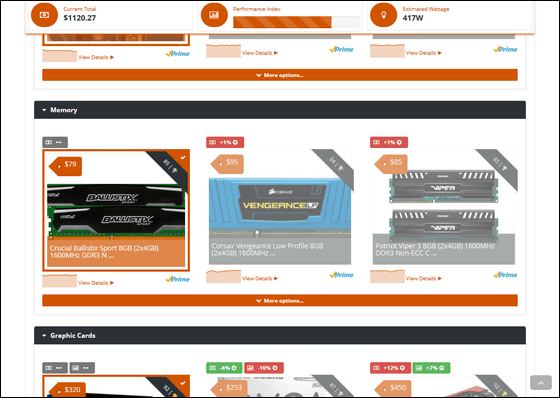
Task: Click the +7% performance badge in Graphic Cards
Action: (431, 368)
